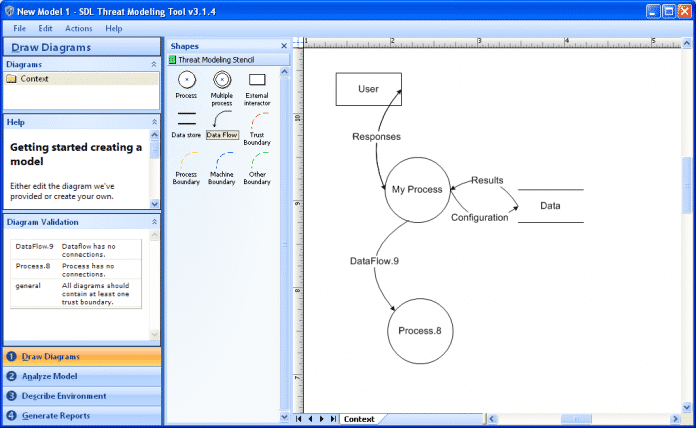The image size is (696, 428).
Task: Open the Help menu
Action: coord(114,28)
